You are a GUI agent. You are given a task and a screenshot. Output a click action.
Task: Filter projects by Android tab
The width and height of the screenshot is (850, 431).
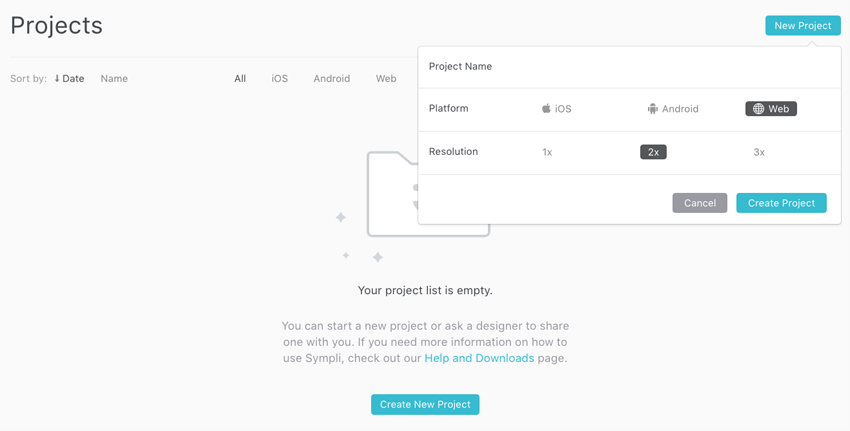pyautogui.click(x=331, y=79)
